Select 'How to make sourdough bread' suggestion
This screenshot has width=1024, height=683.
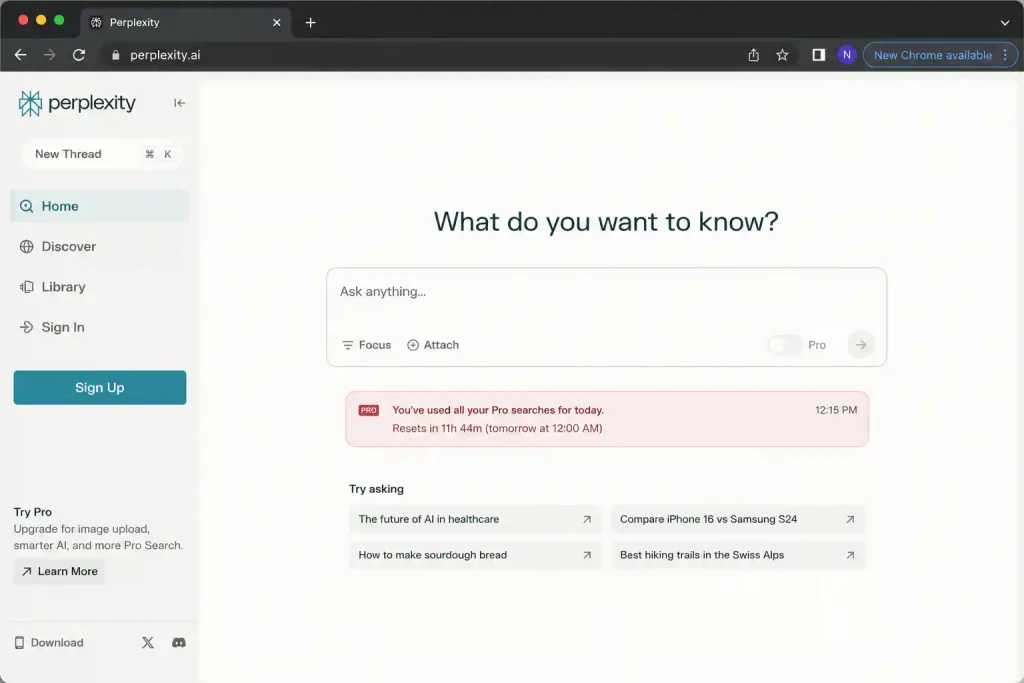[x=475, y=555]
